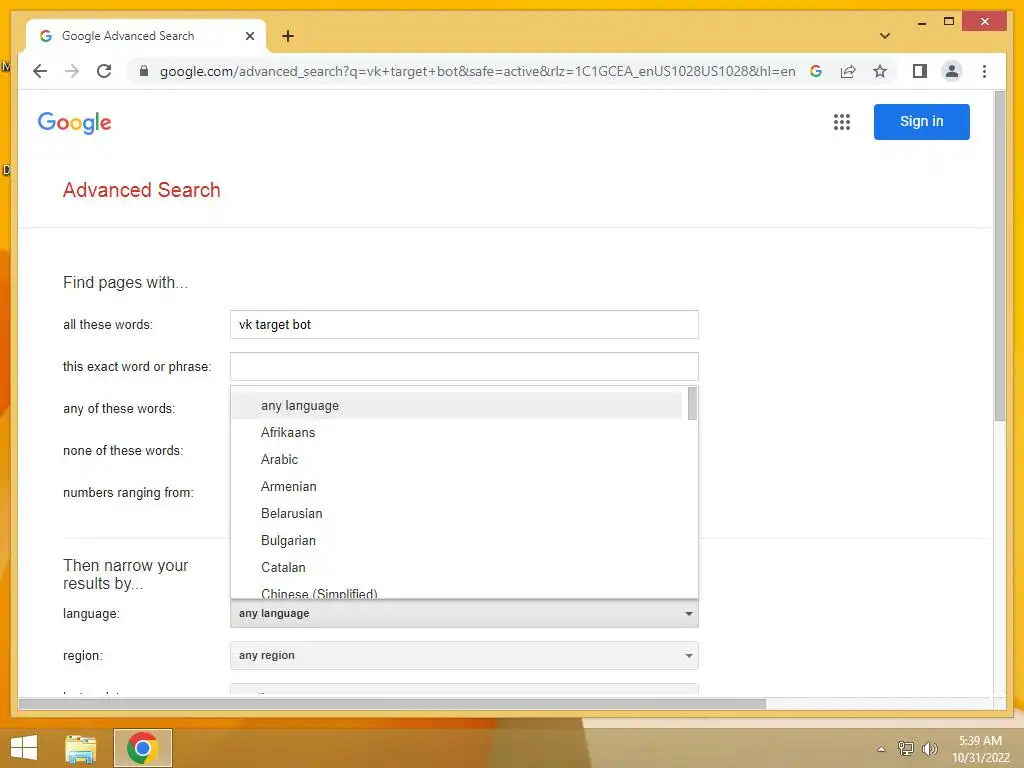Open the browser side panel icon

[920, 71]
